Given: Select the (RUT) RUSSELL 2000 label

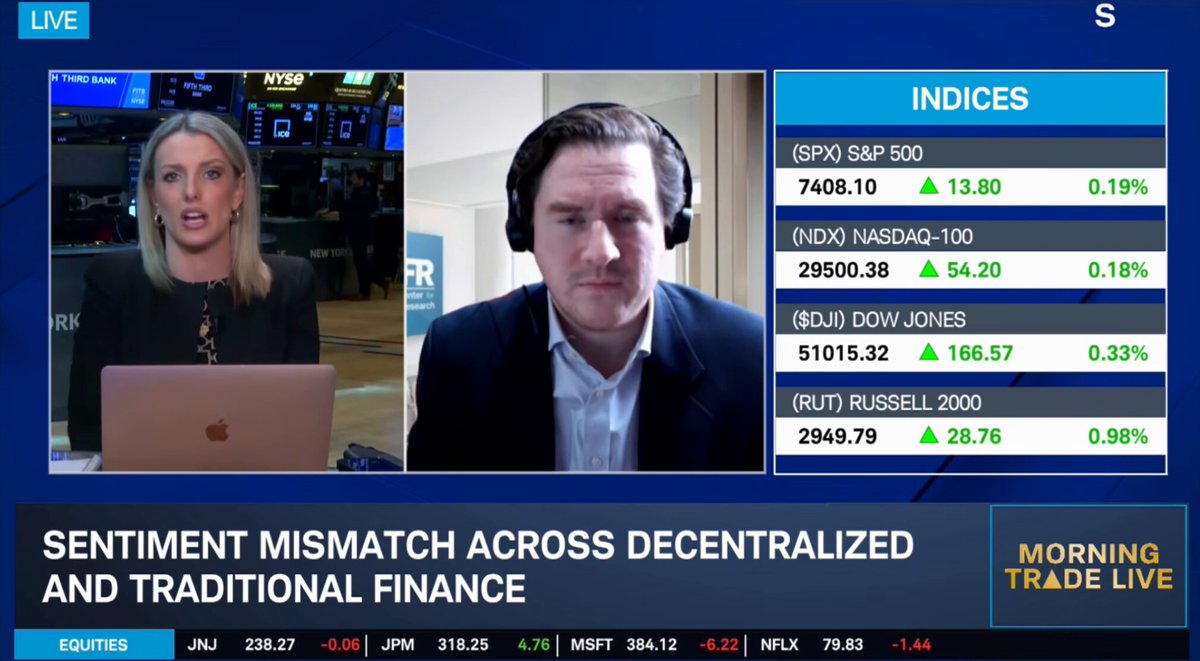Looking at the screenshot, I should tap(886, 403).
